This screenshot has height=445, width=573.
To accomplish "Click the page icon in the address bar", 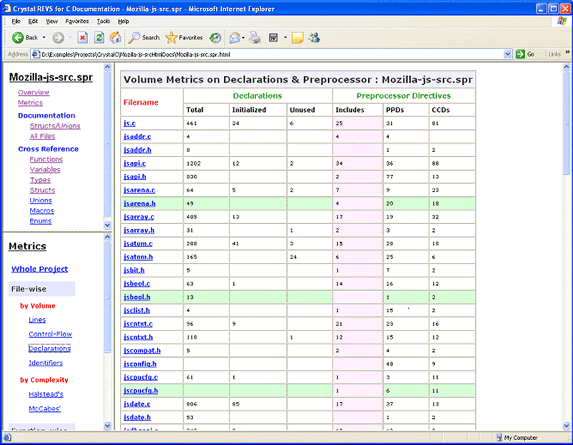I will (35, 54).
